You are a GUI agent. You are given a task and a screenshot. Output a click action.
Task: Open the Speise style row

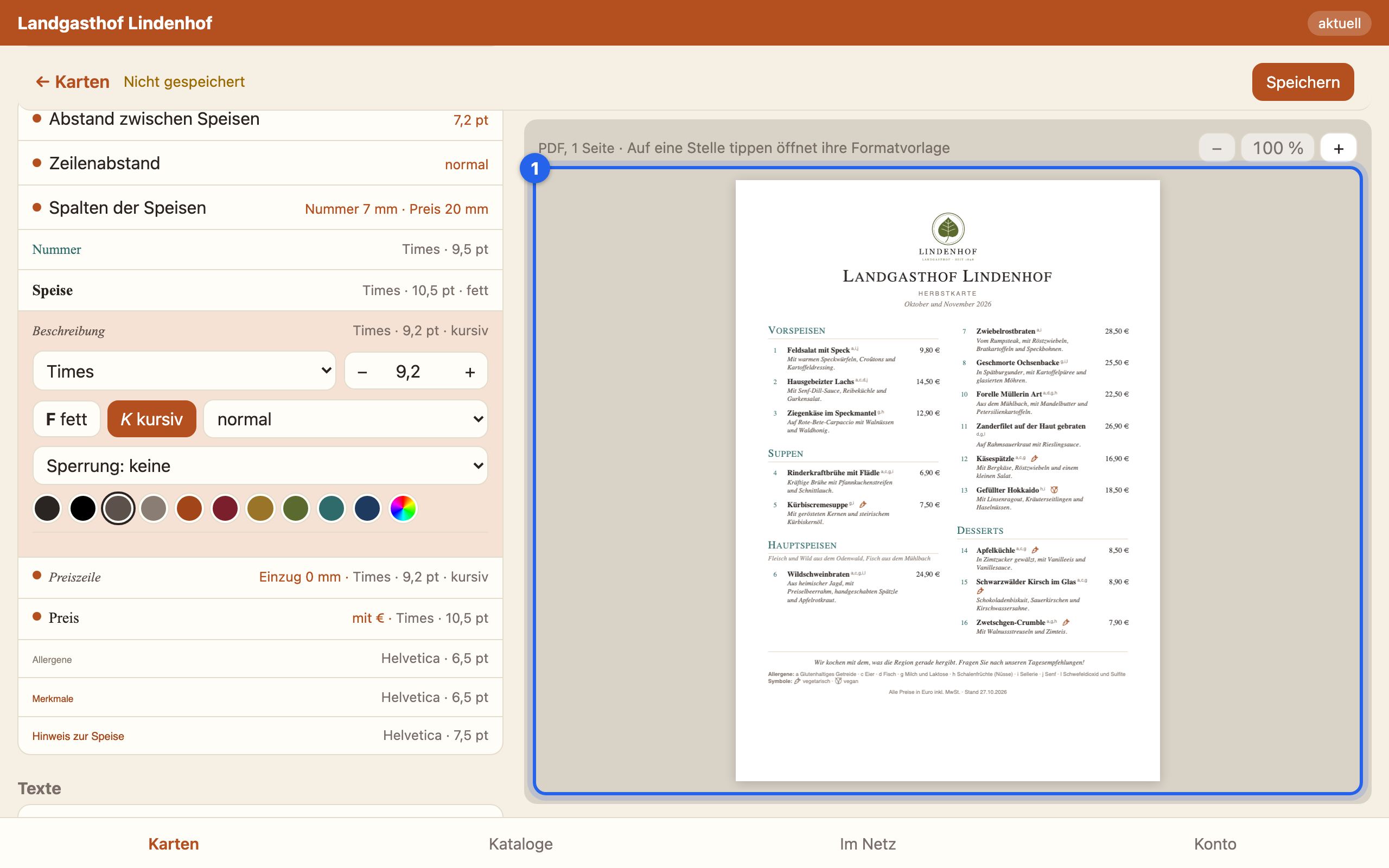click(x=260, y=290)
